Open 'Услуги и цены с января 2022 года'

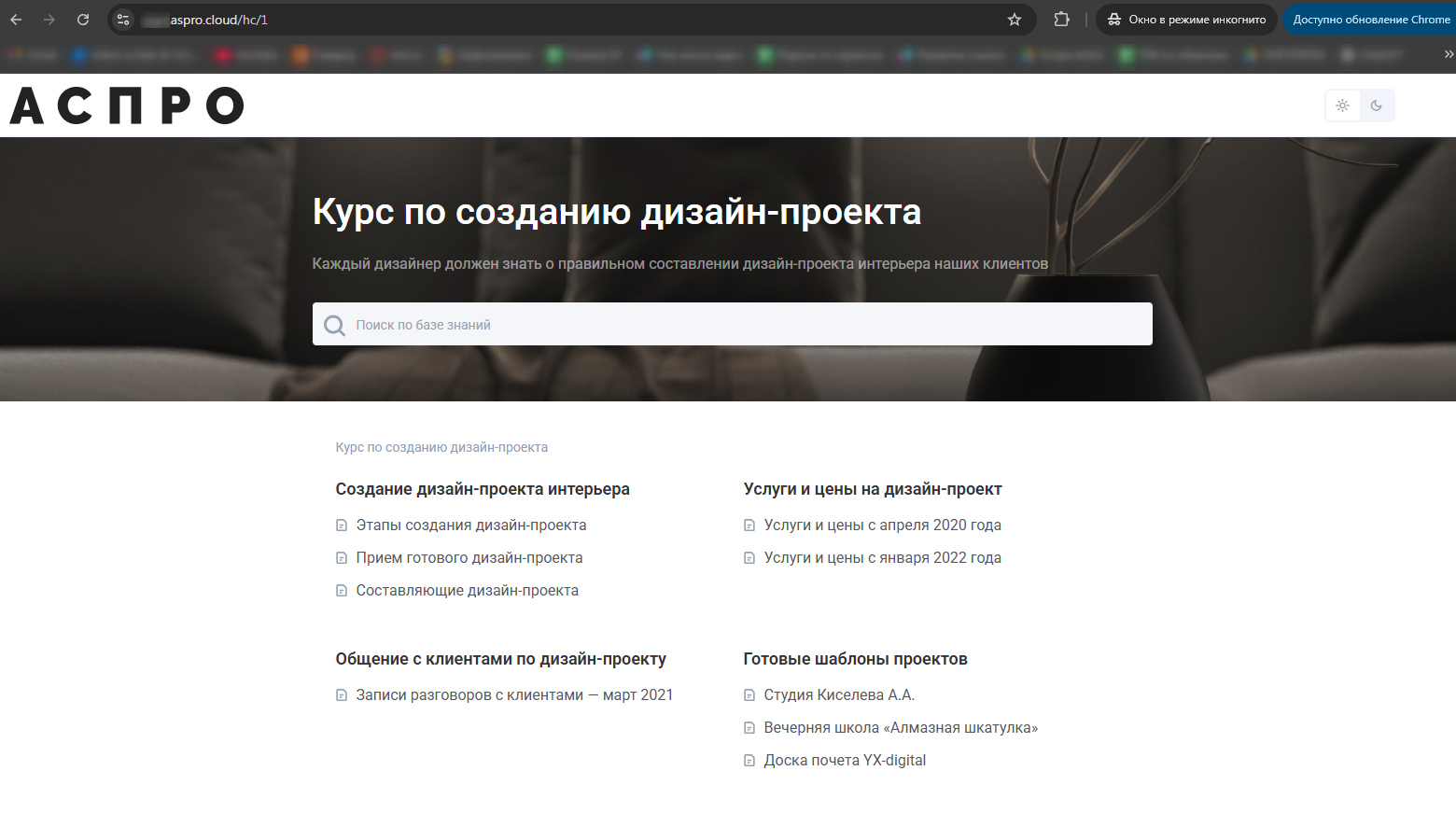[x=882, y=558]
